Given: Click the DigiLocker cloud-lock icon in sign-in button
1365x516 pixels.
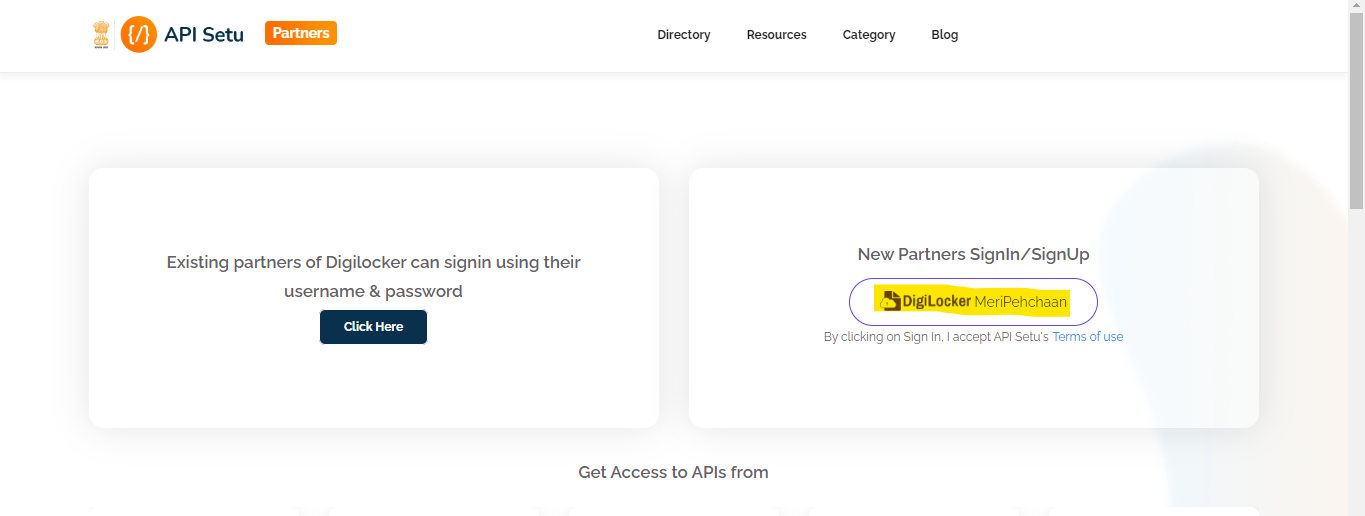Looking at the screenshot, I should point(890,302).
